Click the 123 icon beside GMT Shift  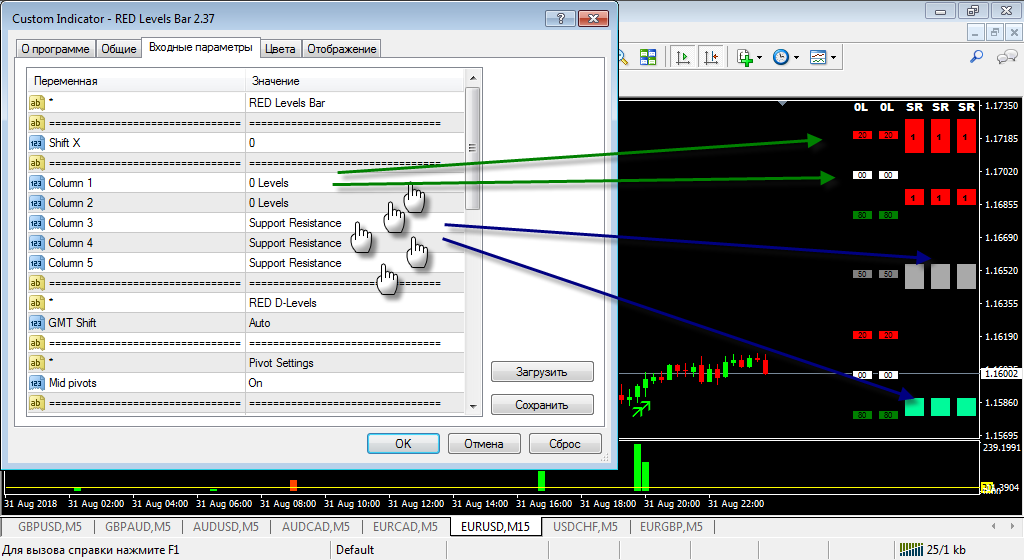tap(36, 323)
